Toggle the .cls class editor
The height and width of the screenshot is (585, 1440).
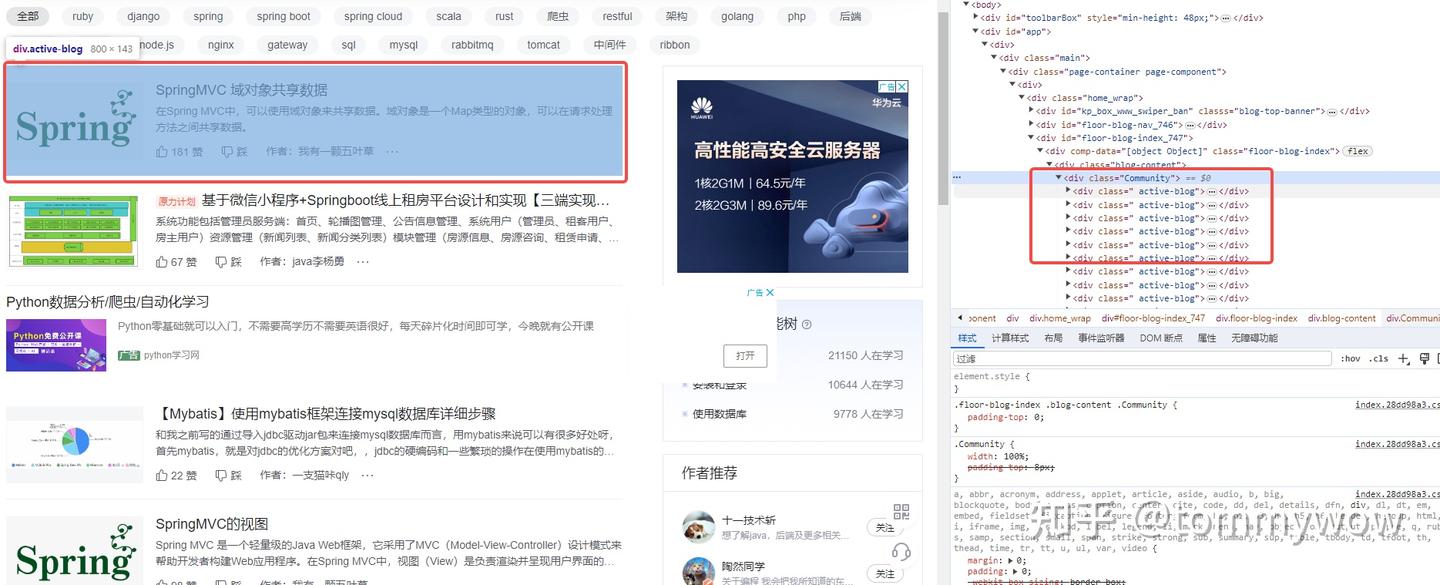click(1377, 357)
